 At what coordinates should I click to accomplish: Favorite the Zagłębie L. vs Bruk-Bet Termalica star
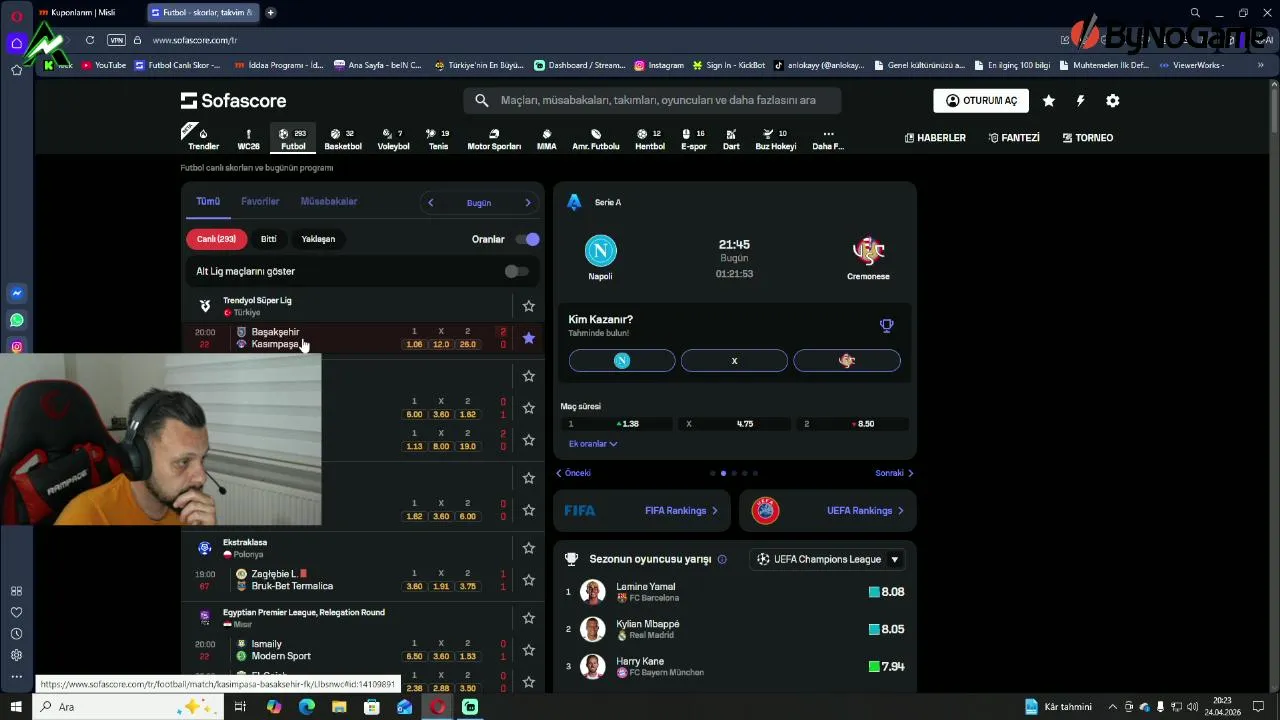[528, 580]
